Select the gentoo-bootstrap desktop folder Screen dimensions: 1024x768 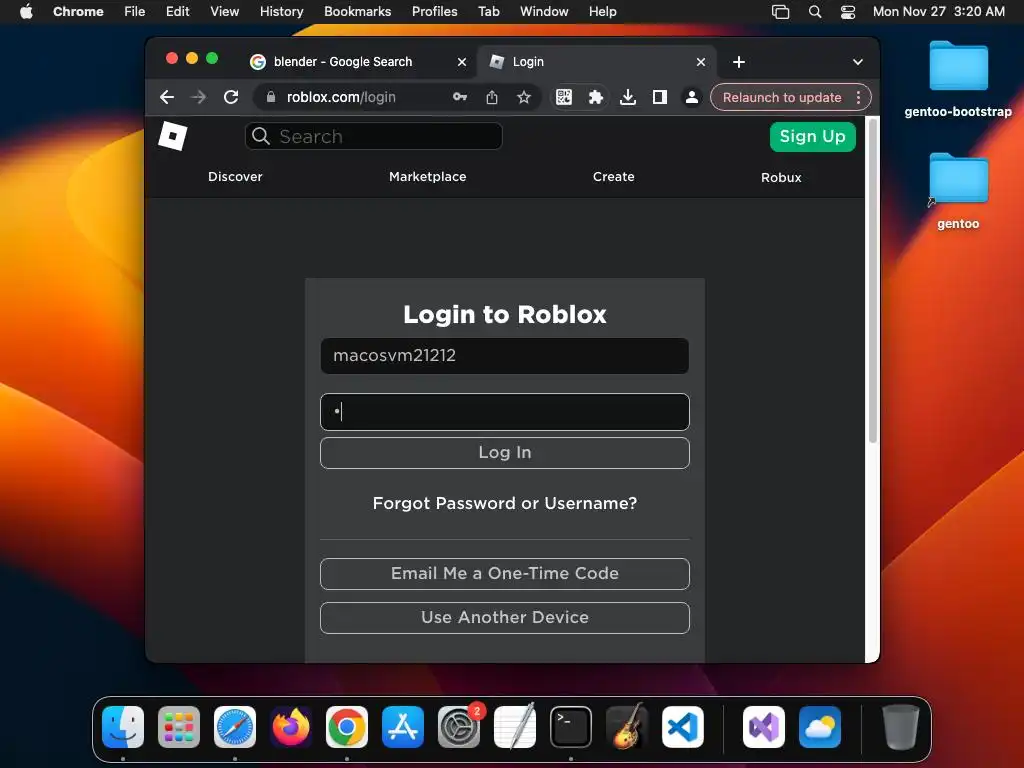point(958,79)
